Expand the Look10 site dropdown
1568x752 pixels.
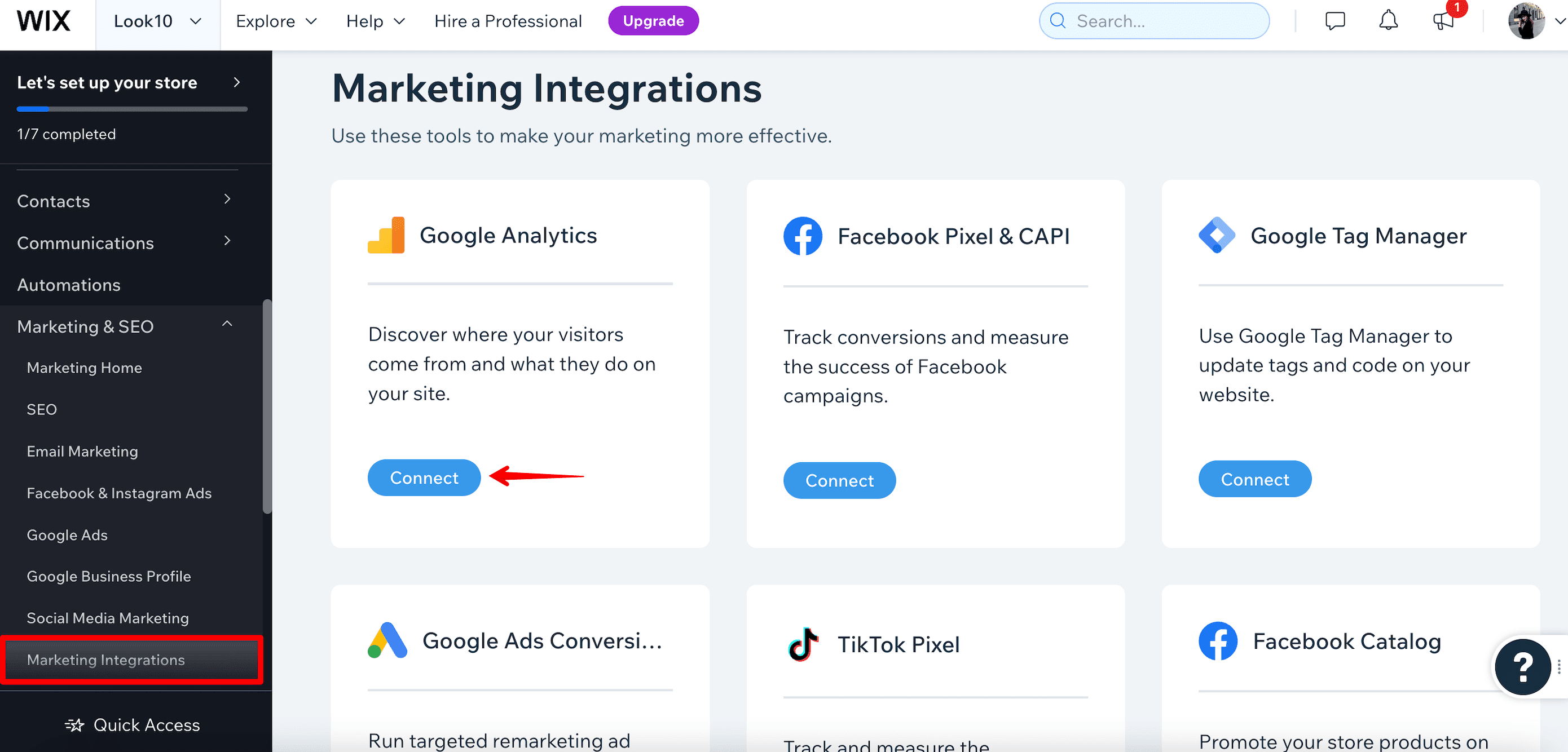pos(156,21)
